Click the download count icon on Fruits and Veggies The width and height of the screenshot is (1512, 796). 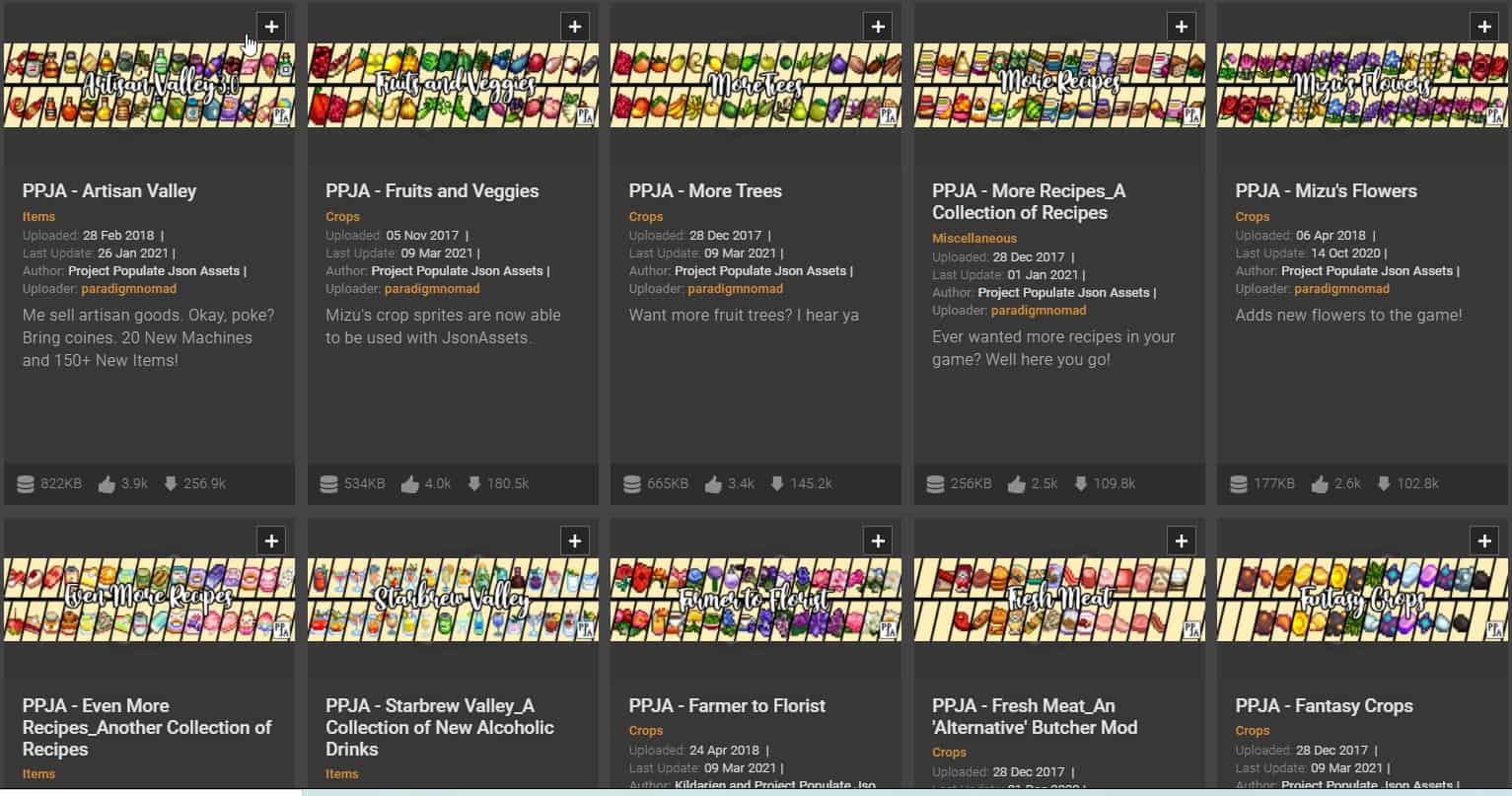click(474, 484)
